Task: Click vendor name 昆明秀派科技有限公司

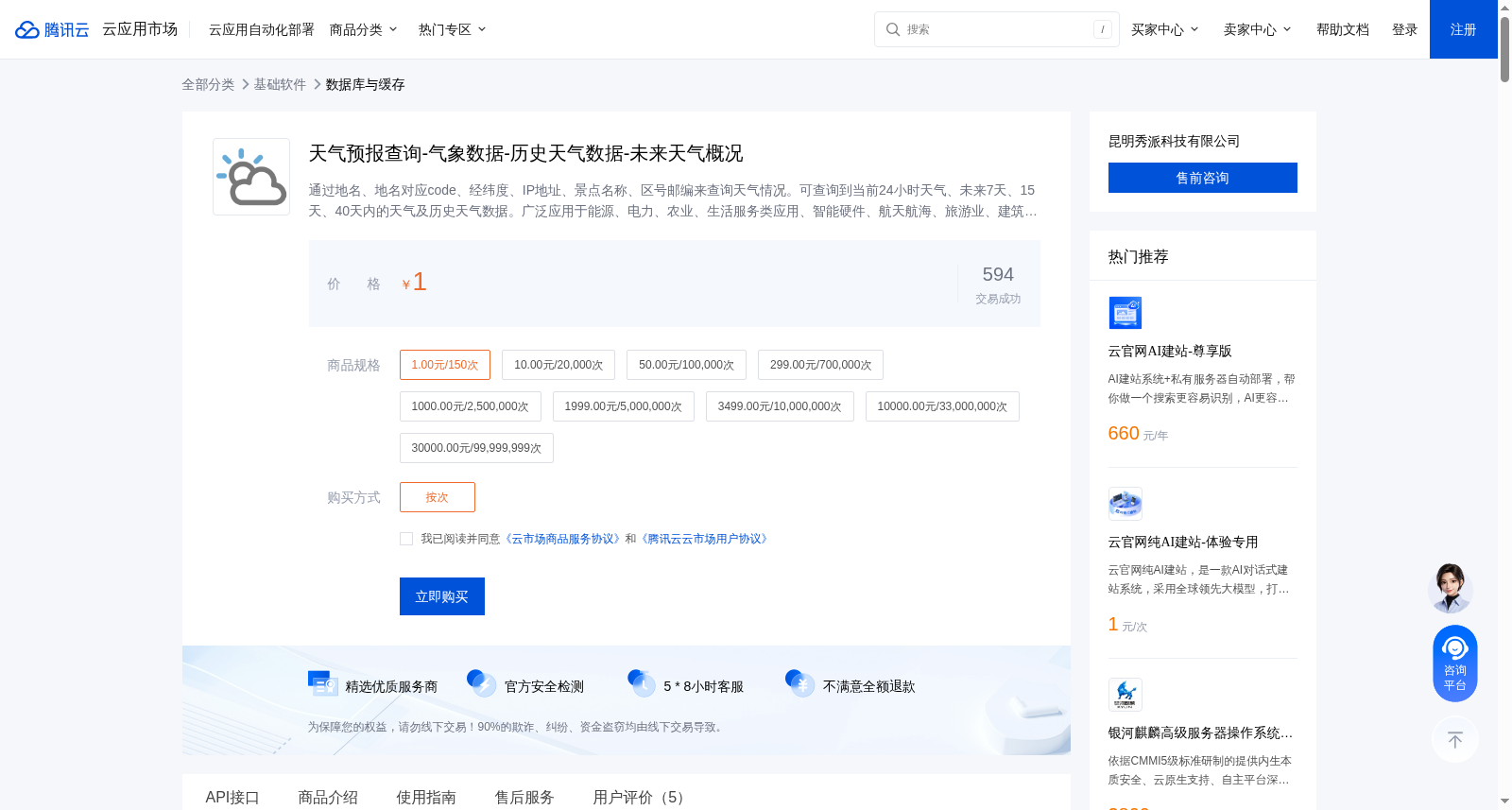Action: 1174,141
